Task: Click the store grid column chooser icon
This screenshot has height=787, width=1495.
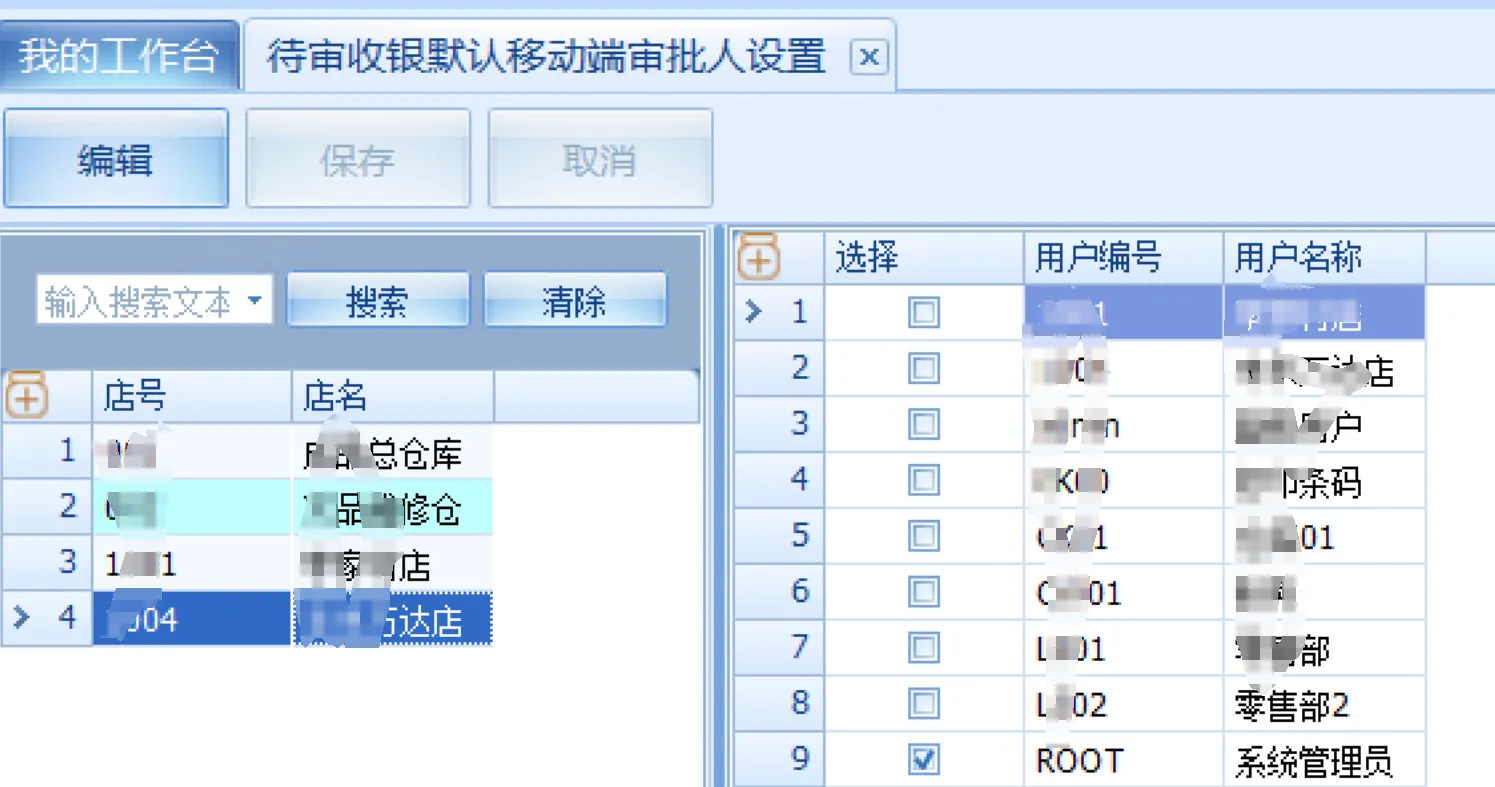Action: (x=27, y=397)
